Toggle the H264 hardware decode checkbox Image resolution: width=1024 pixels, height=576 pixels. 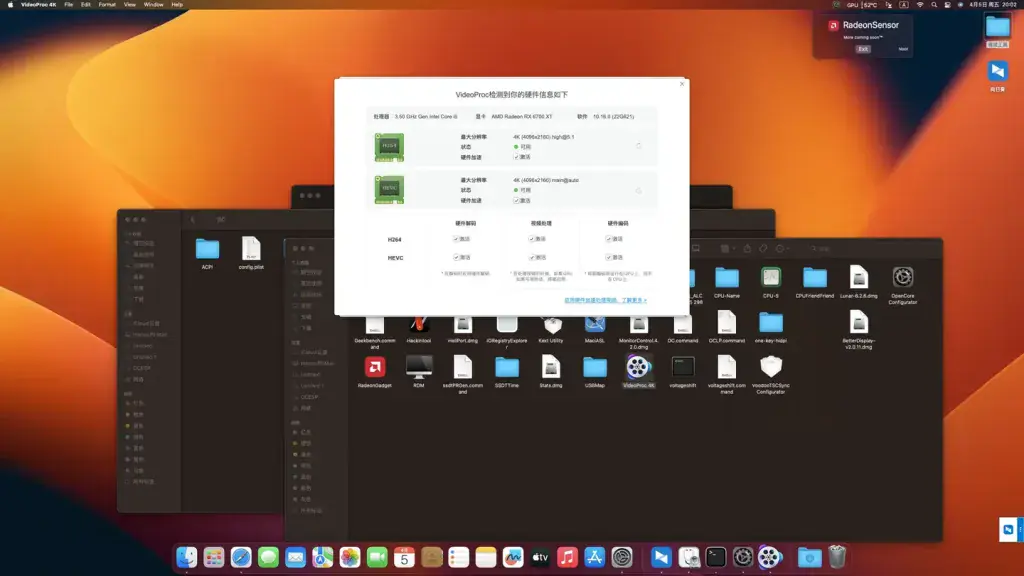[456, 239]
